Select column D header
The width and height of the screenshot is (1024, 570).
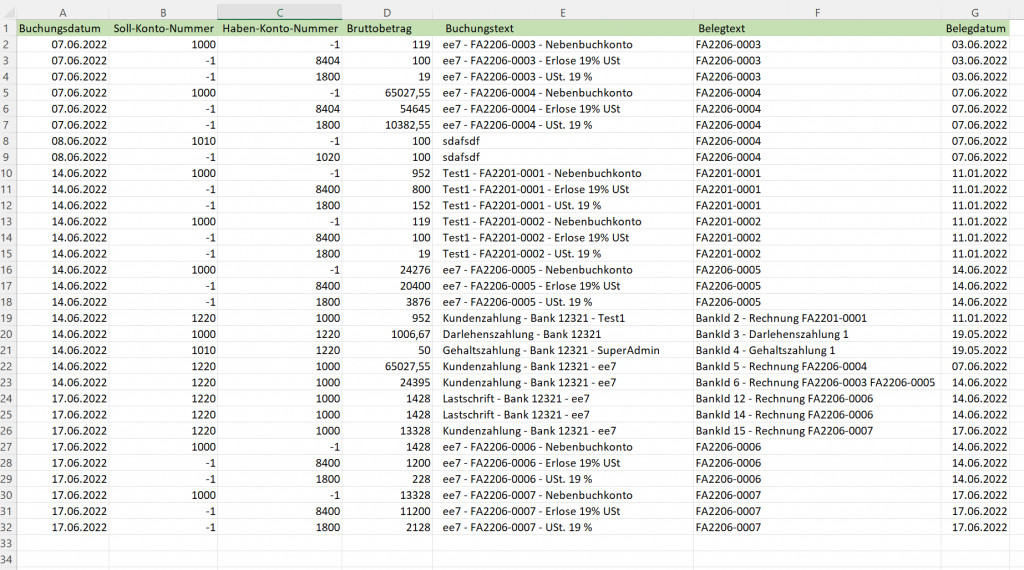387,12
